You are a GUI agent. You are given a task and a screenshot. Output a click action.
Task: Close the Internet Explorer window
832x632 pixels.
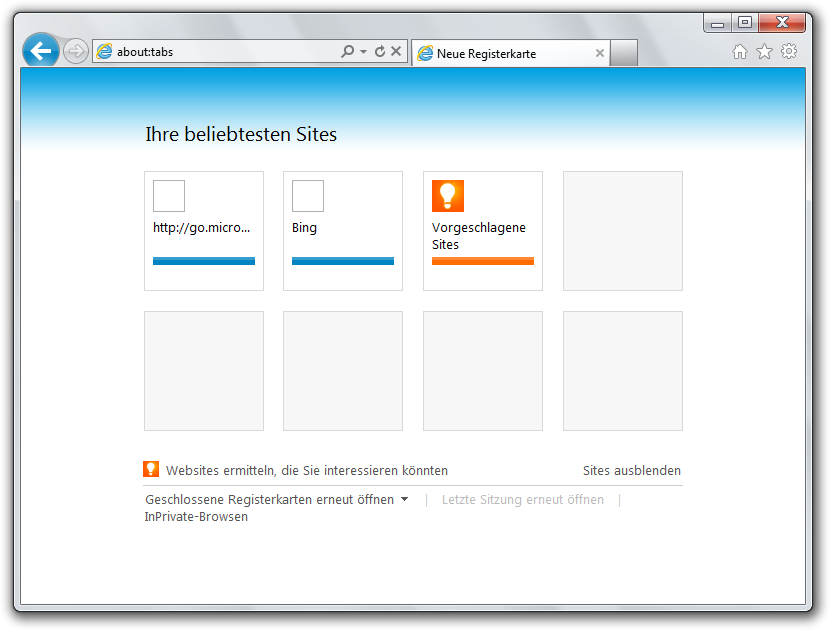782,23
